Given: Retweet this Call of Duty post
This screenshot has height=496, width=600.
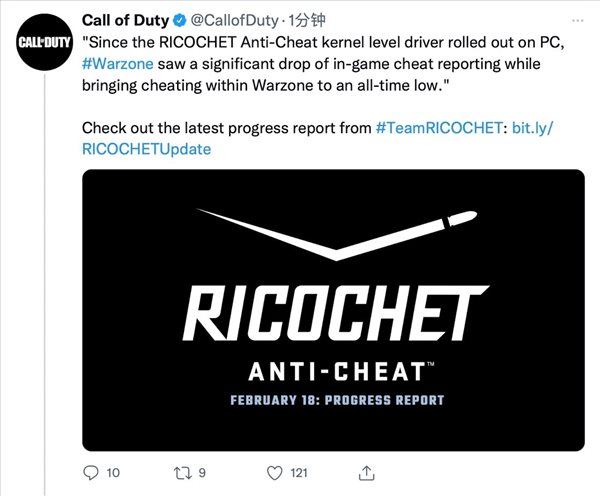Looking at the screenshot, I should pos(183,473).
